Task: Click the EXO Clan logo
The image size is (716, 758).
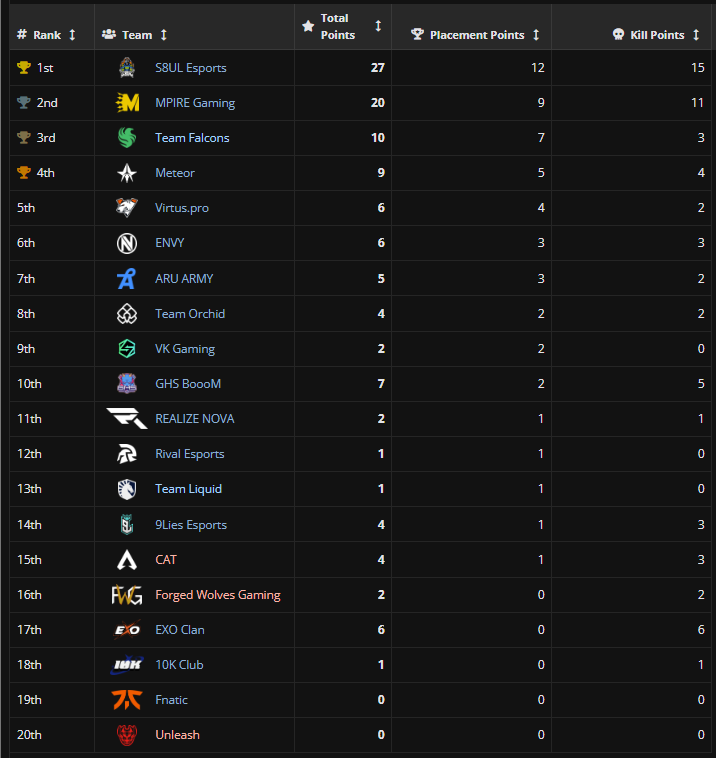Action: coord(127,629)
